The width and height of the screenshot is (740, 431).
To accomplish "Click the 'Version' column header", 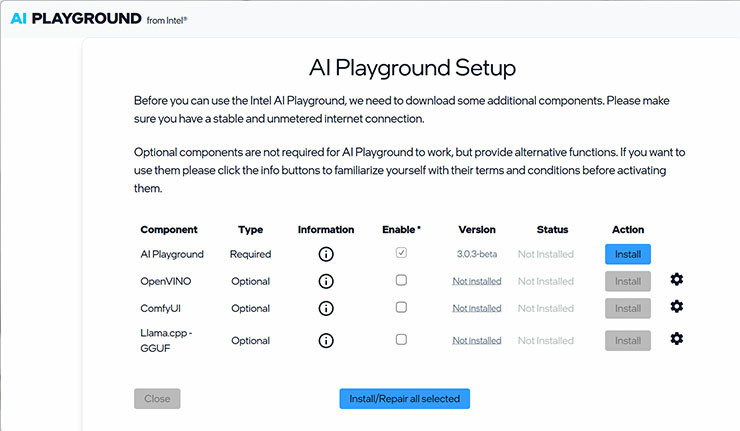I will 477,230.
